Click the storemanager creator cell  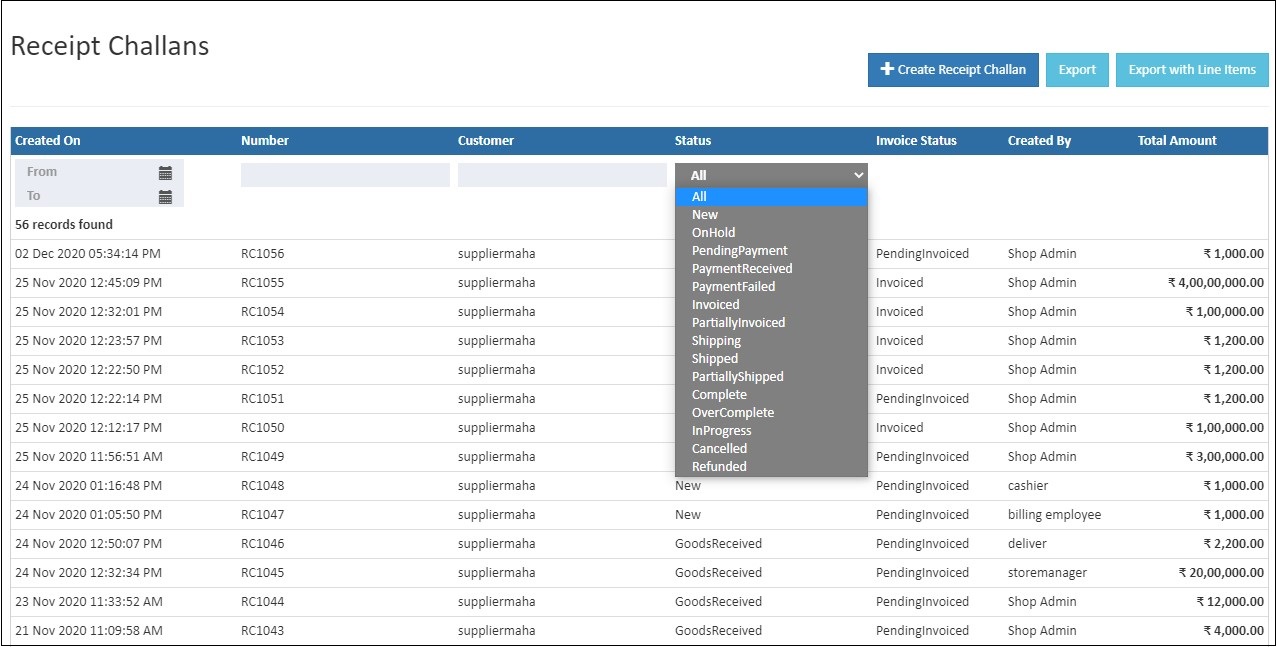1047,573
